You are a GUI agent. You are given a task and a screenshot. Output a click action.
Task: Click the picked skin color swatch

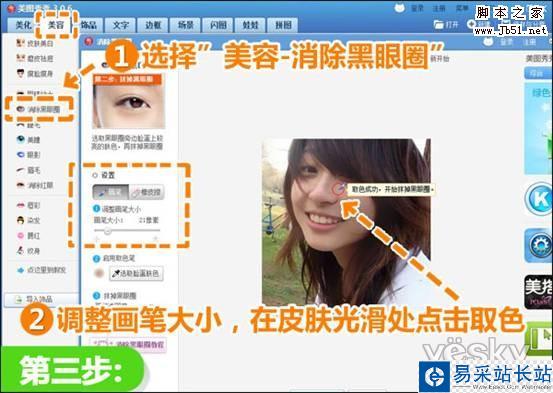(99, 273)
